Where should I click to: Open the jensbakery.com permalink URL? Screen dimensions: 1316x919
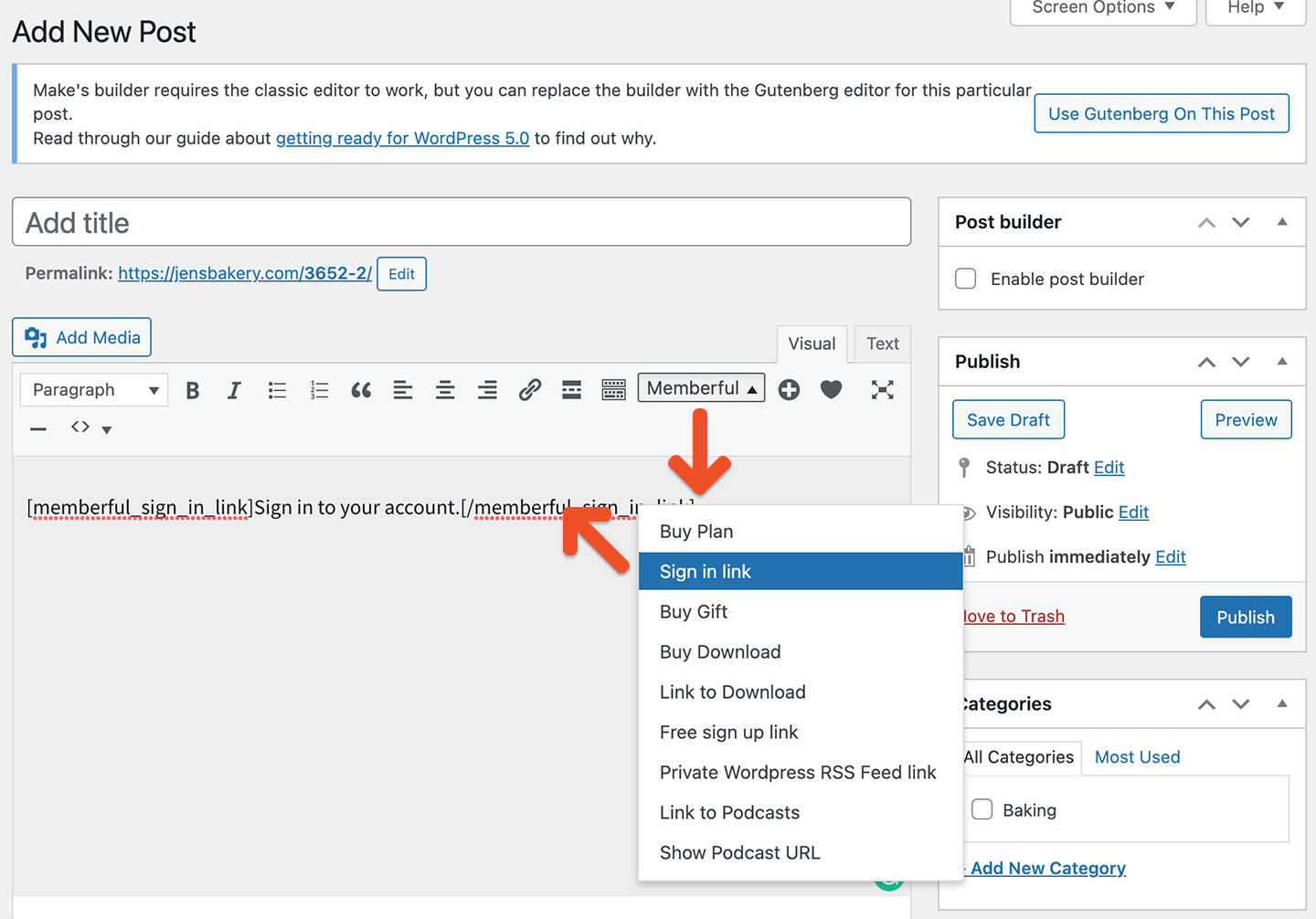tap(245, 273)
